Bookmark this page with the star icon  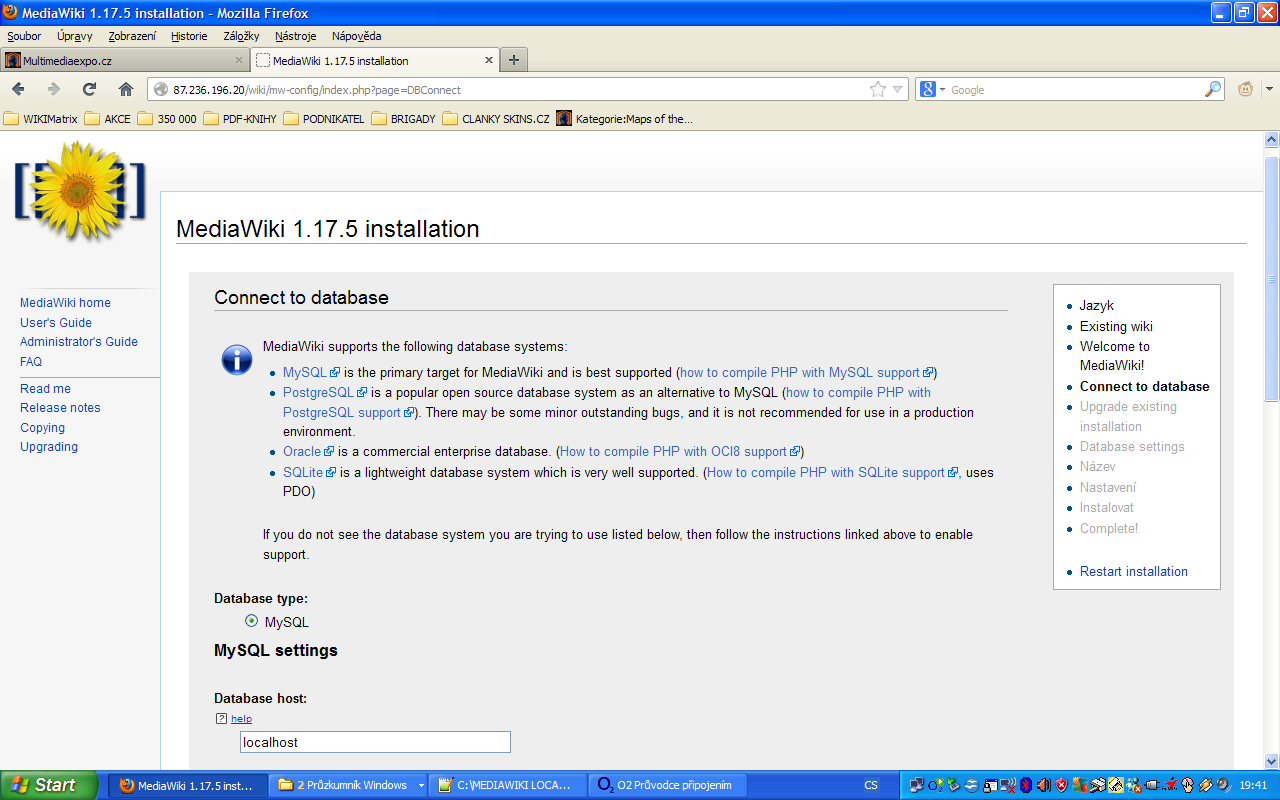pyautogui.click(x=878, y=90)
